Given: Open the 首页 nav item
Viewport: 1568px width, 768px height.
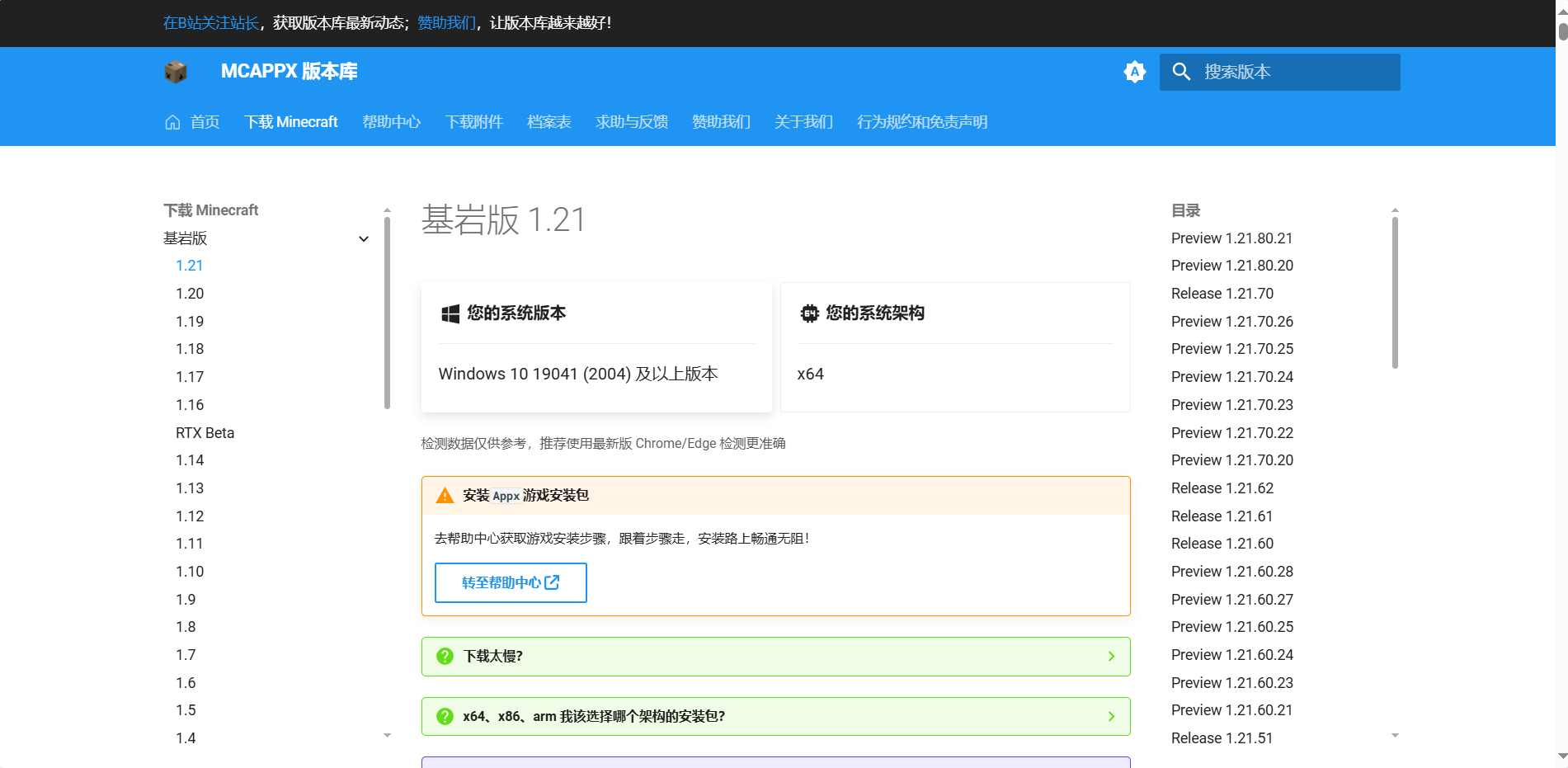Looking at the screenshot, I should 205,122.
